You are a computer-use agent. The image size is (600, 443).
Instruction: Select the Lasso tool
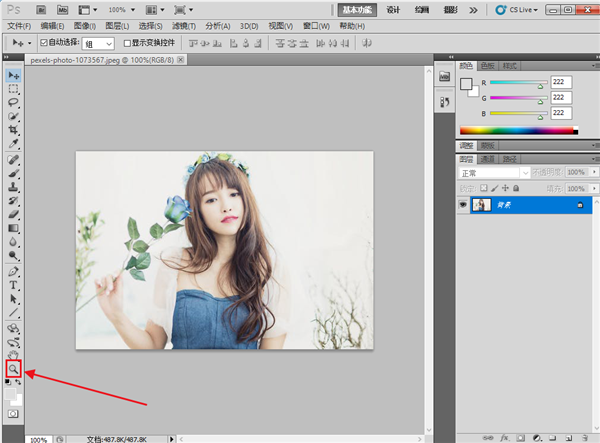(x=14, y=103)
